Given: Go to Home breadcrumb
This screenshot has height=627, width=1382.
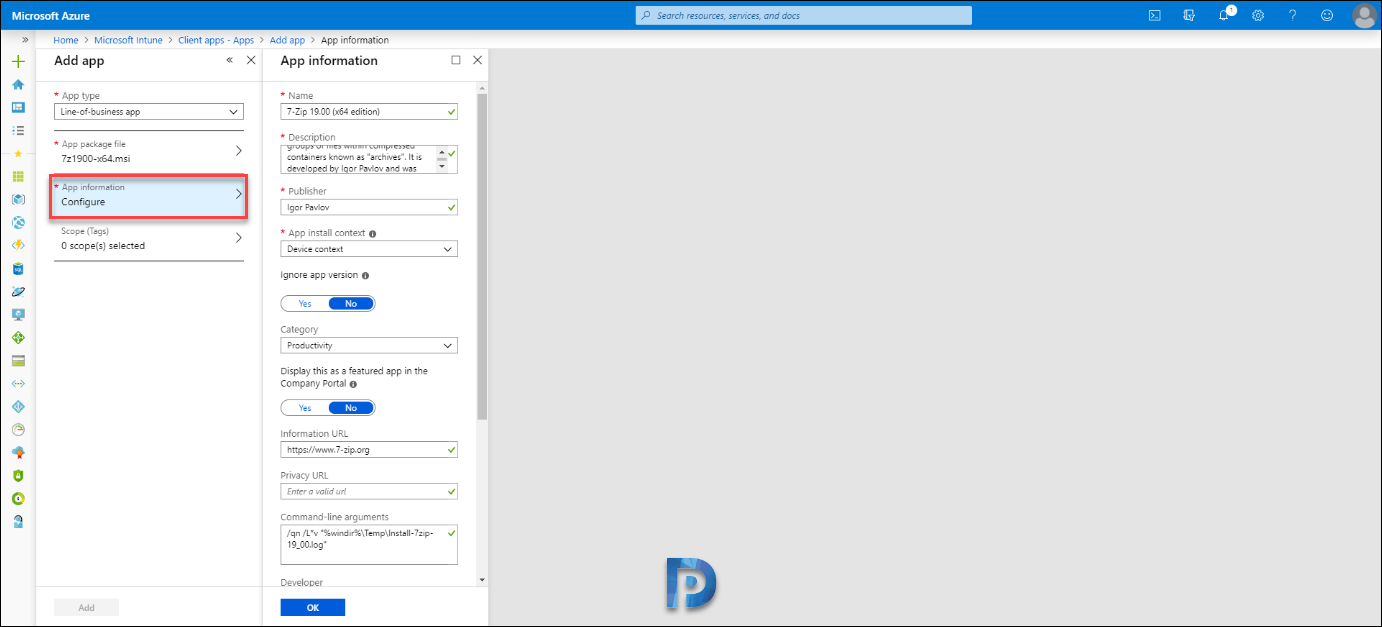Looking at the screenshot, I should pos(66,40).
